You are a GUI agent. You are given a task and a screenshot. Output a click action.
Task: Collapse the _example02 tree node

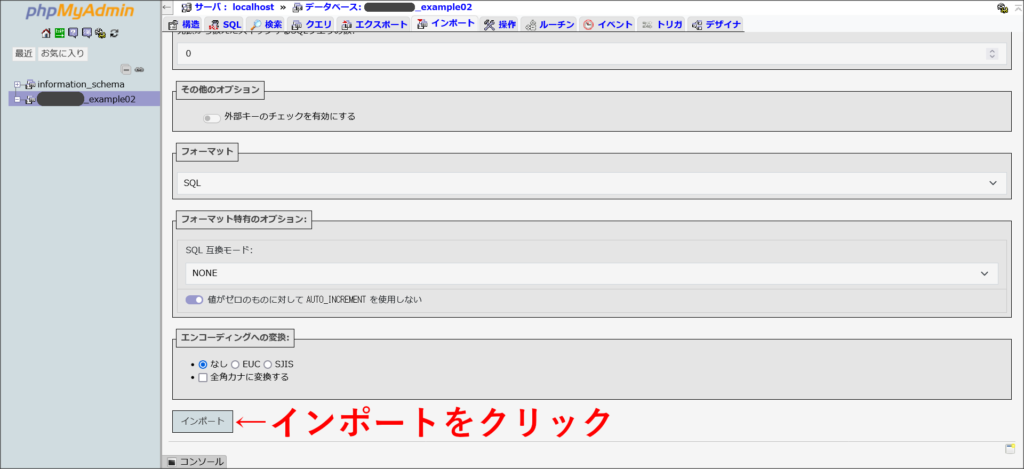(17, 99)
